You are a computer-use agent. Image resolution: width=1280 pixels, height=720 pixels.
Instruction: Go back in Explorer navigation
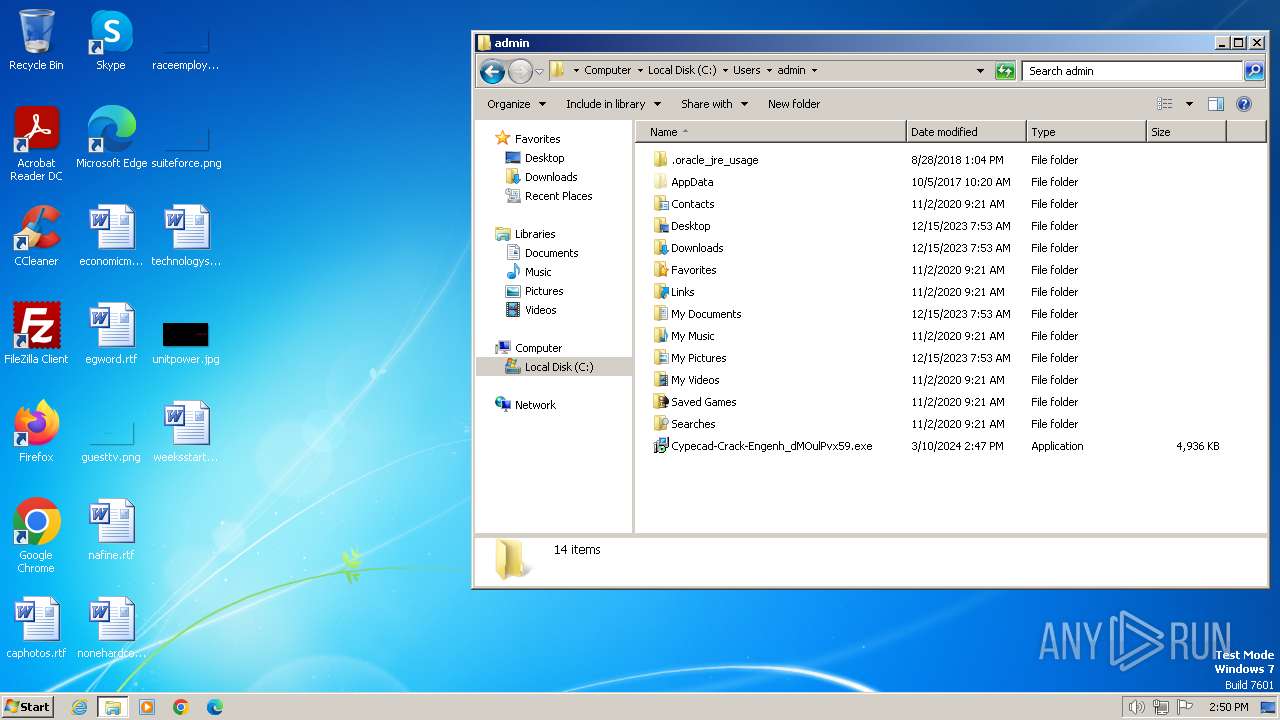pyautogui.click(x=492, y=71)
